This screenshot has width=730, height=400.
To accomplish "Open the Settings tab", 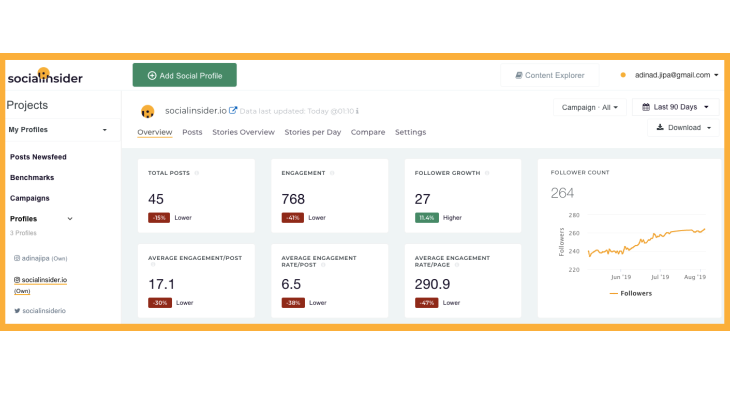I will click(411, 132).
